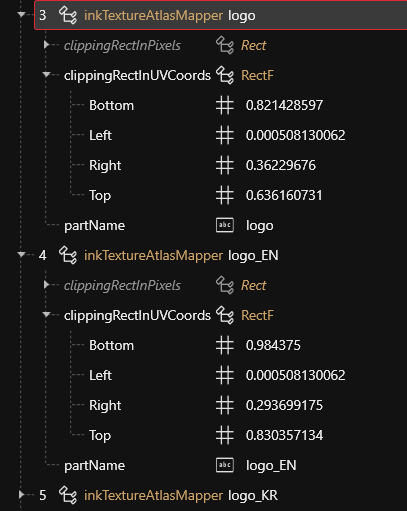Viewport: 407px width, 511px height.
Task: Click RectF type icon in entry 3
Action: pos(225,75)
